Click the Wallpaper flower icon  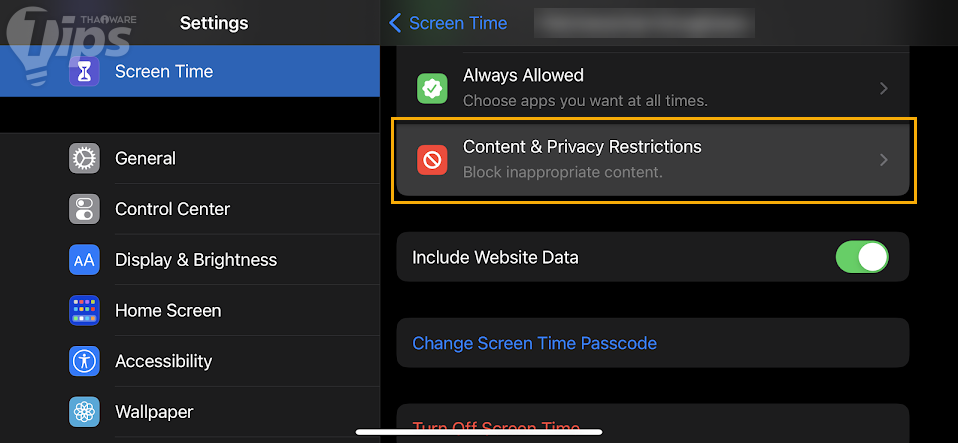pyautogui.click(x=84, y=412)
